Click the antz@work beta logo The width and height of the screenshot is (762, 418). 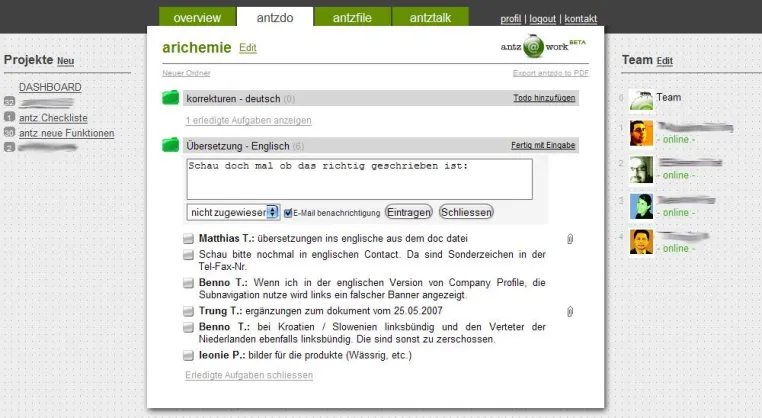[543, 46]
